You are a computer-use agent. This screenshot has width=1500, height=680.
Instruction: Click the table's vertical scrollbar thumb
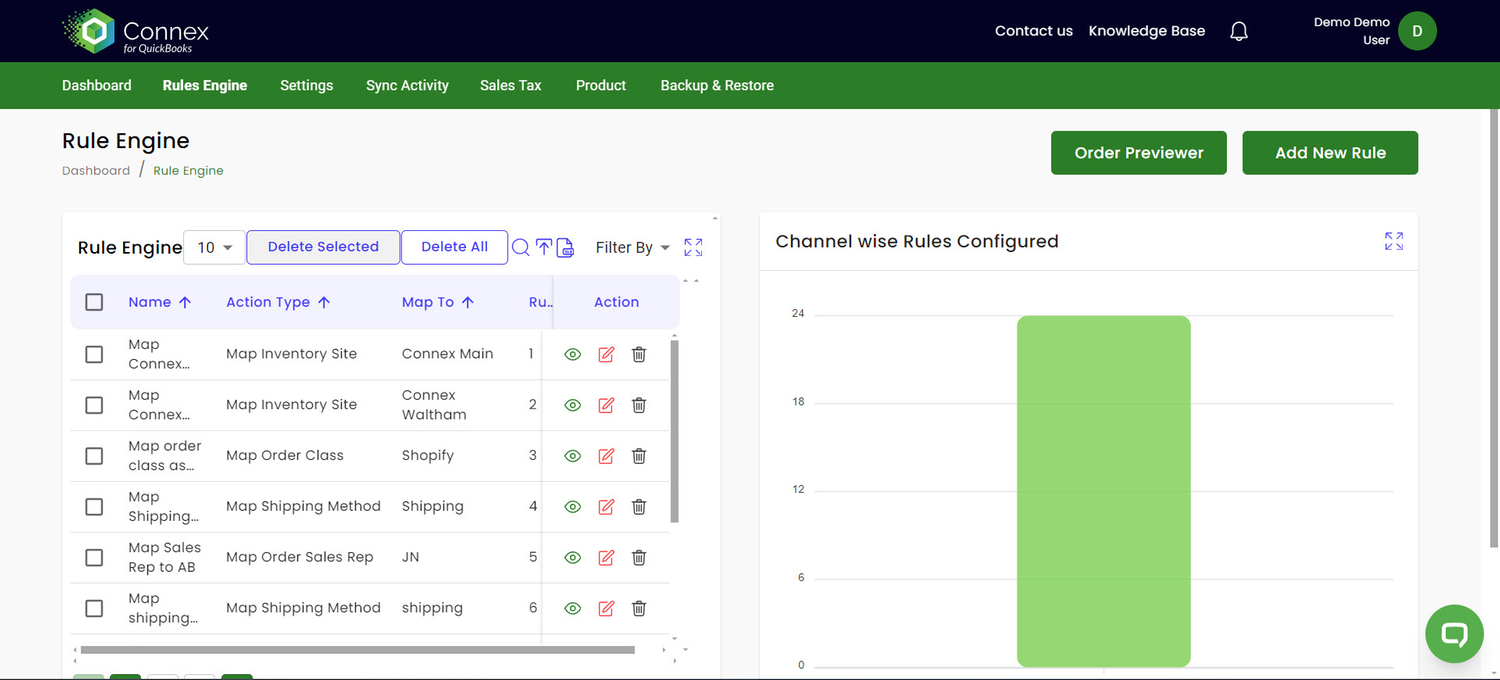coord(674,431)
